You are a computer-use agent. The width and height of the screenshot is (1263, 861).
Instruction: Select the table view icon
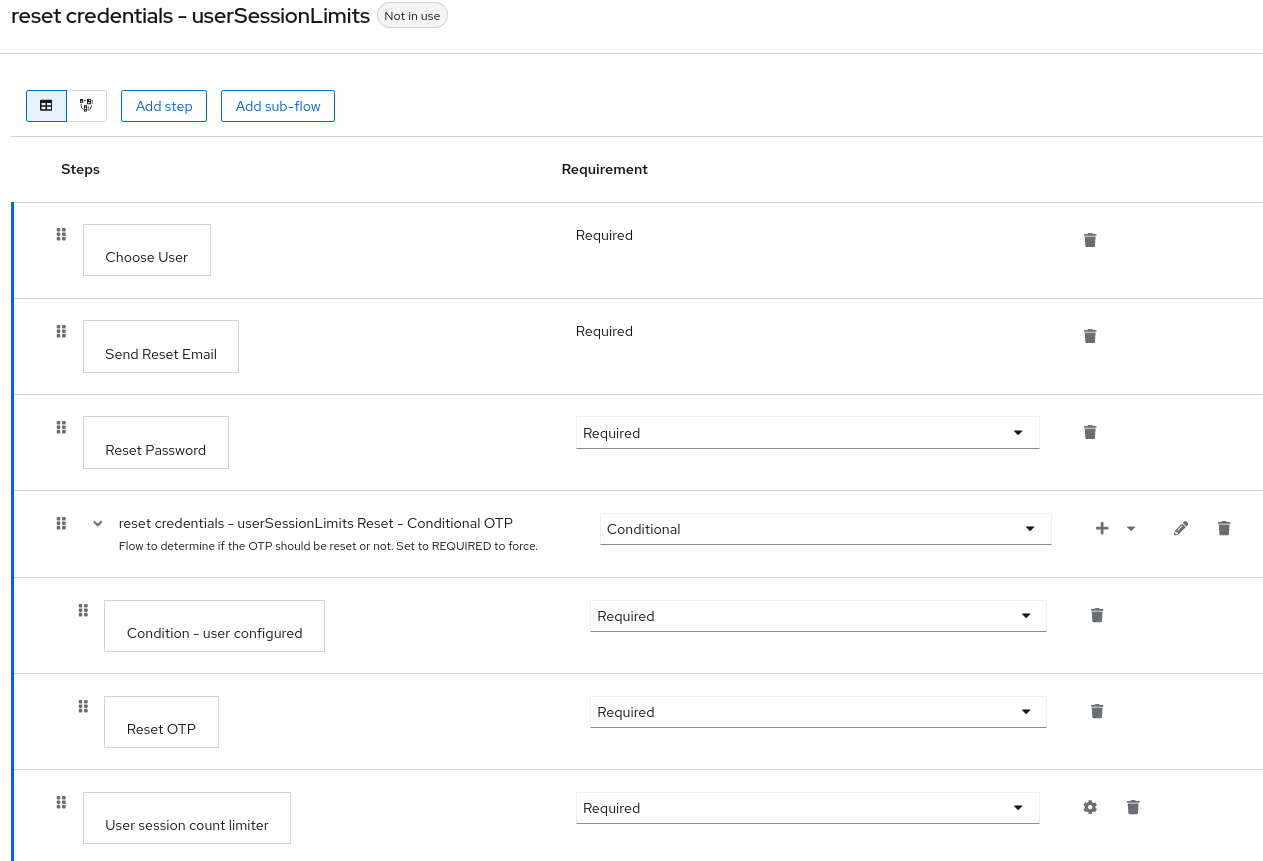pos(46,105)
